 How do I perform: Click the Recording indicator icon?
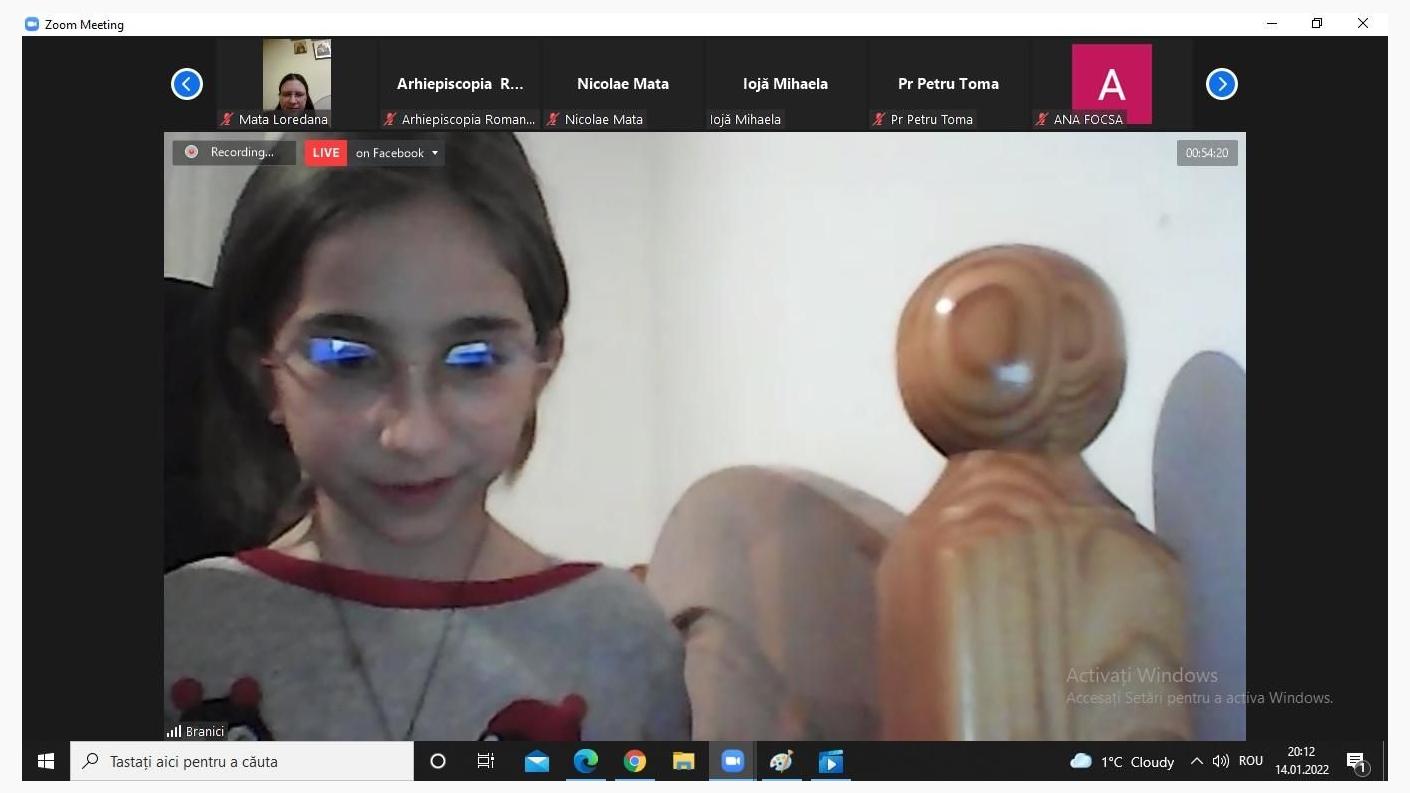pyautogui.click(x=192, y=153)
